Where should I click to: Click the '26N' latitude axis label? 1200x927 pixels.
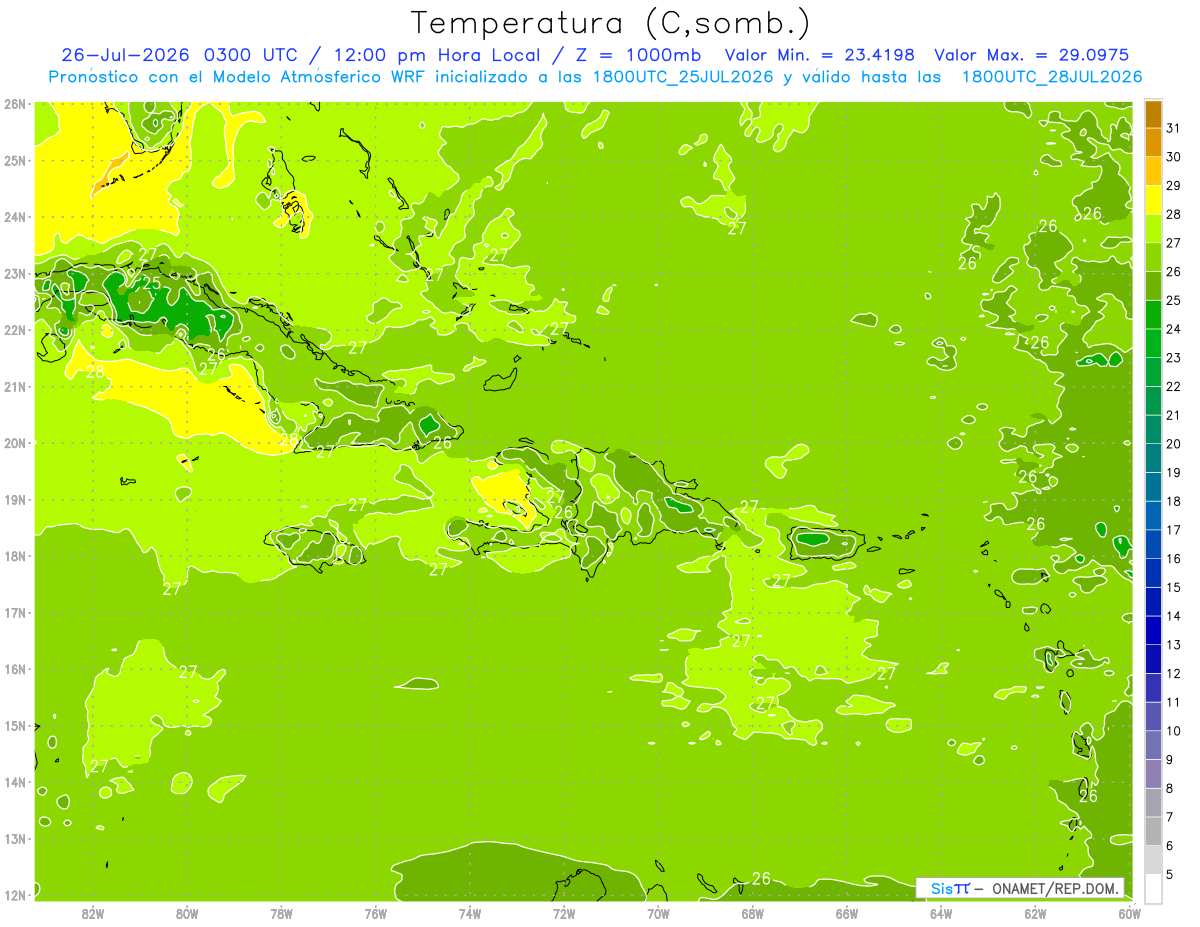(x=14, y=104)
